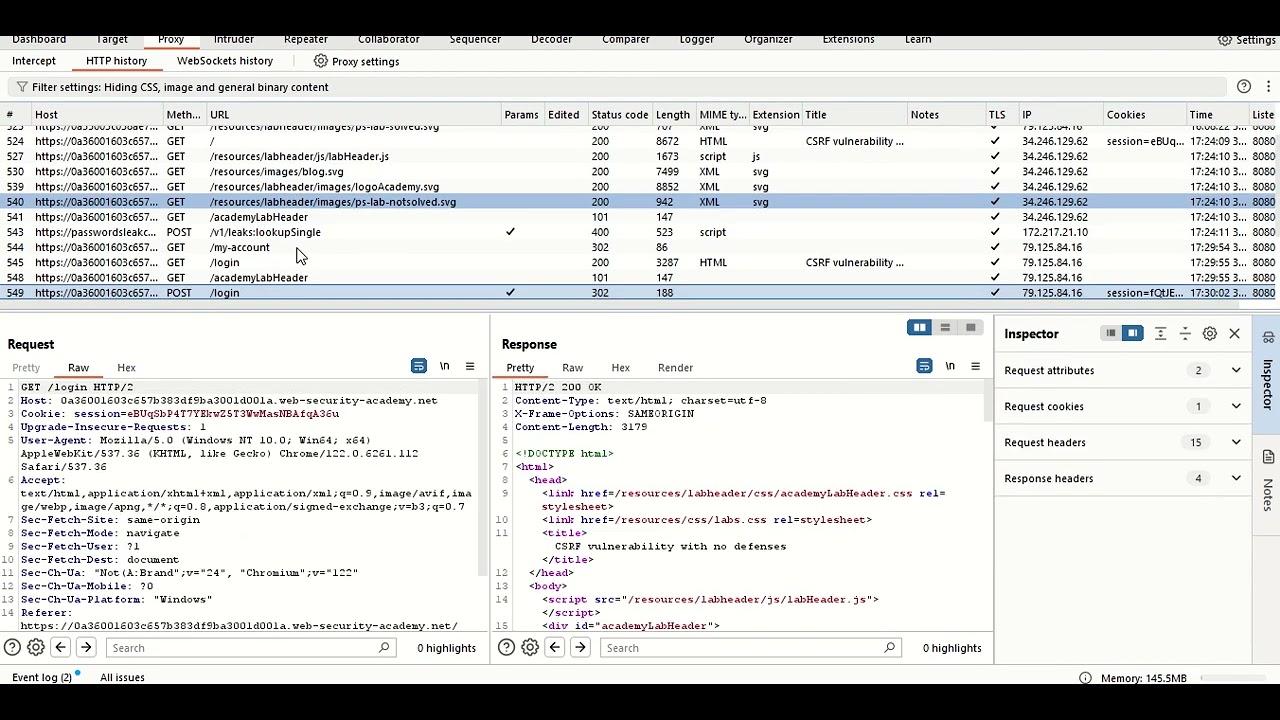The image size is (1280, 720).
Task: Open the Decoder tab
Action: pyautogui.click(x=551, y=39)
